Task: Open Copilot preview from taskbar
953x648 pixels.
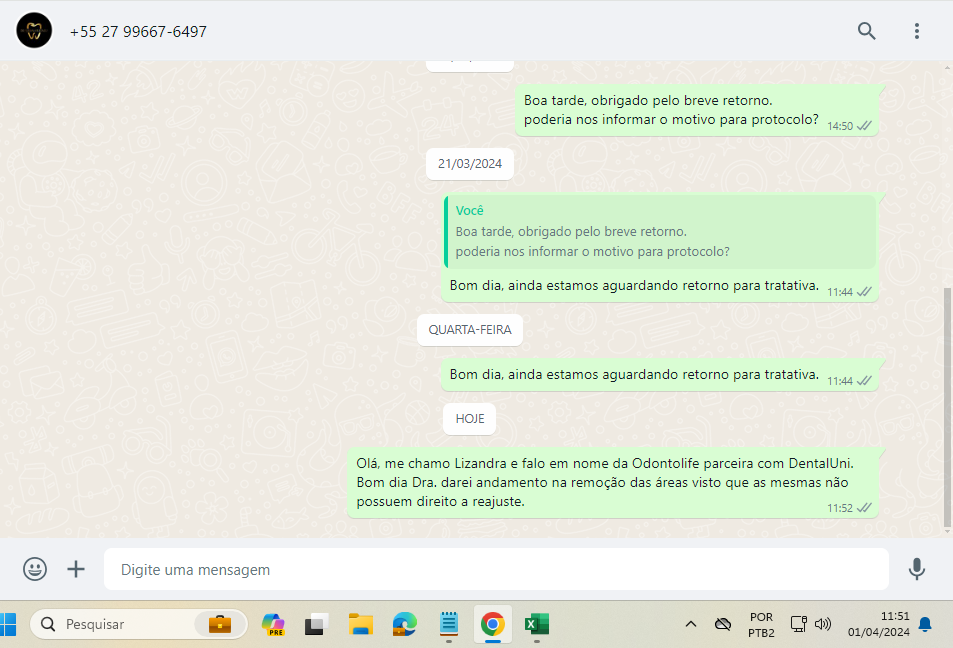Action: tap(273, 624)
